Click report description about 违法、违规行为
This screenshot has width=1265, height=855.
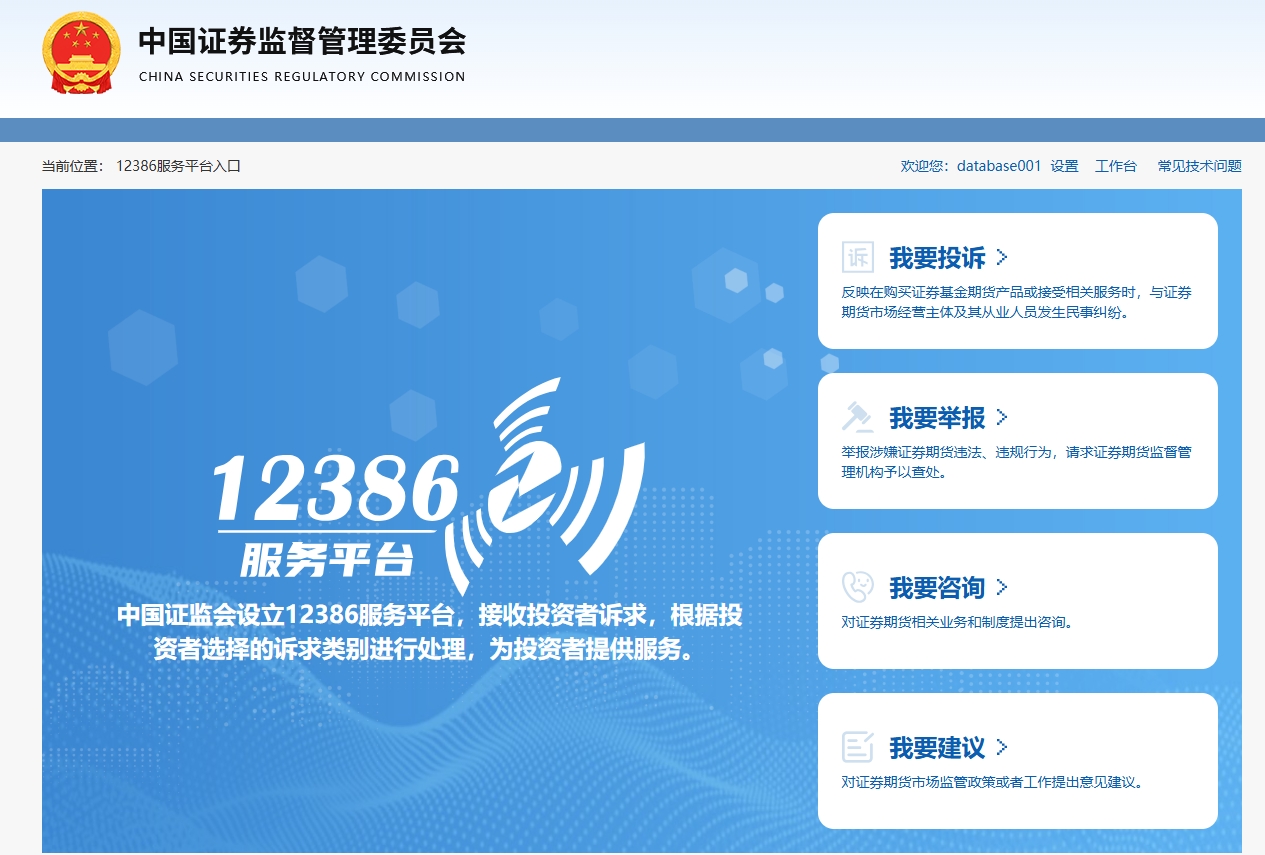coord(1017,462)
